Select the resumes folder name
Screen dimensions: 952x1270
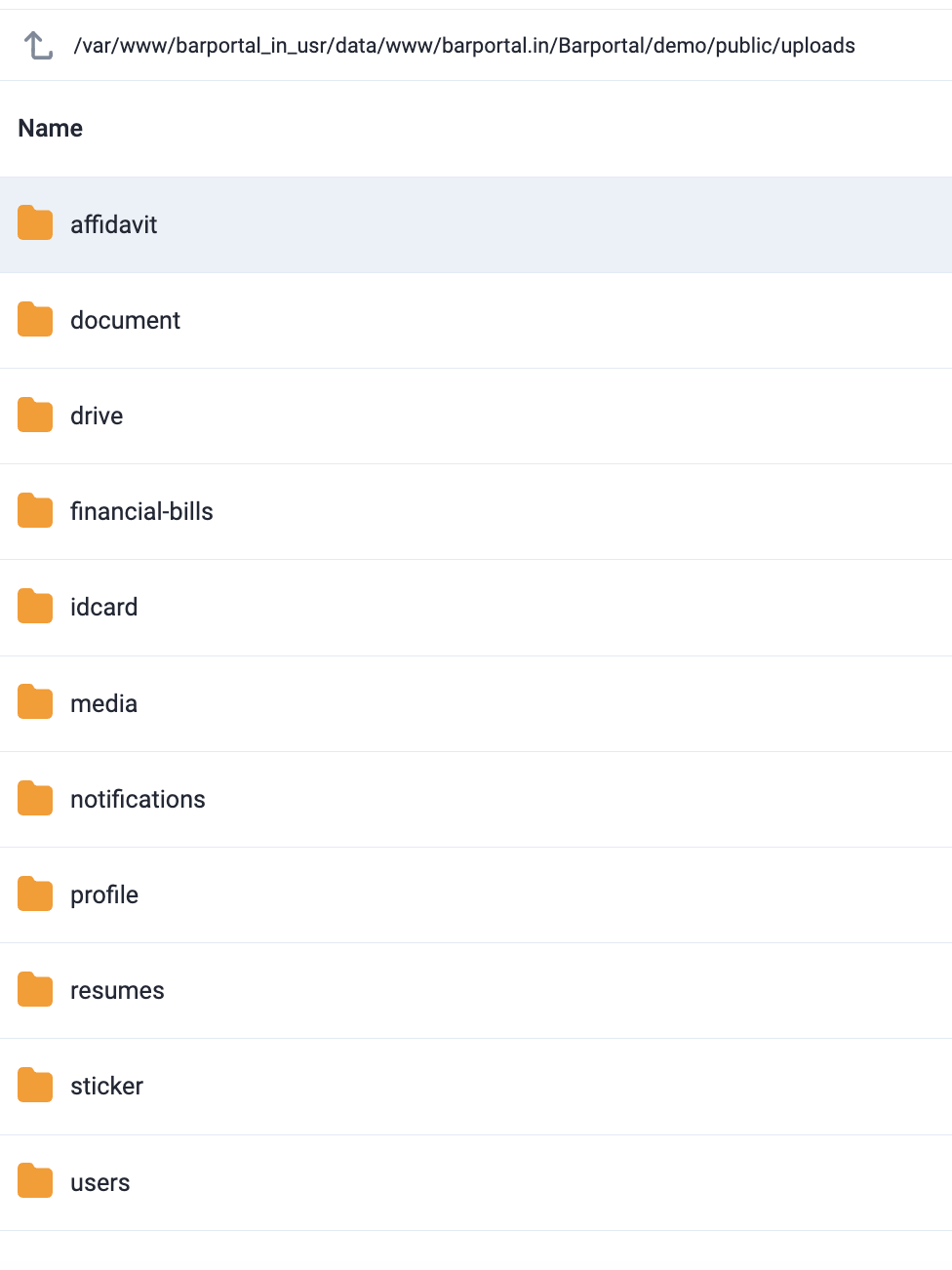click(117, 990)
